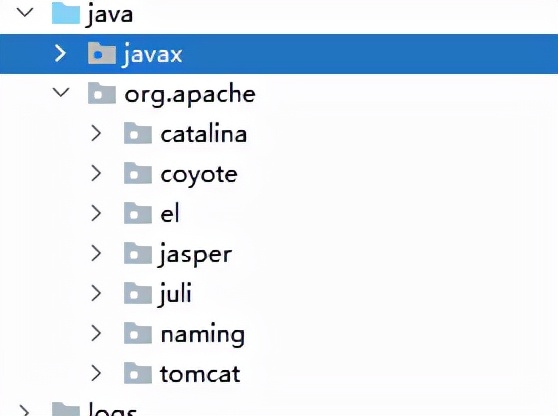Expand the juli package chevron
The image size is (558, 416).
[96, 293]
